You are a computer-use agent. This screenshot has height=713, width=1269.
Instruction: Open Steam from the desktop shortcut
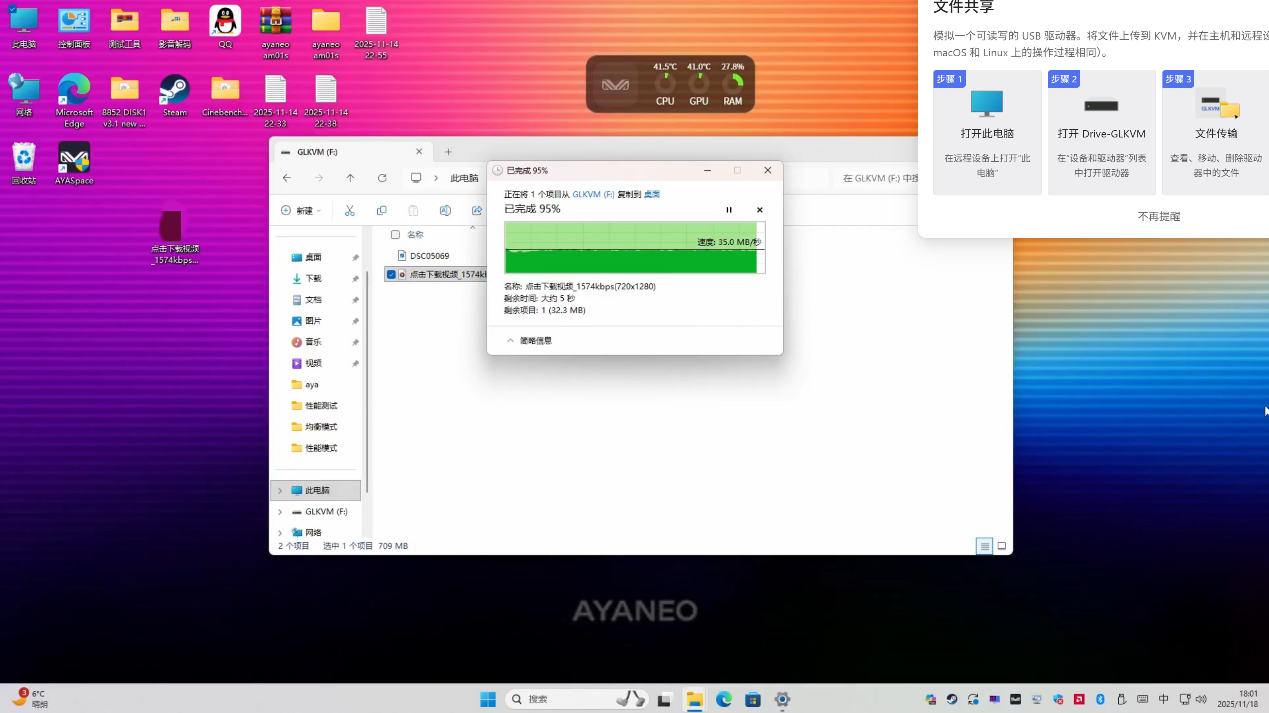pyautogui.click(x=175, y=92)
